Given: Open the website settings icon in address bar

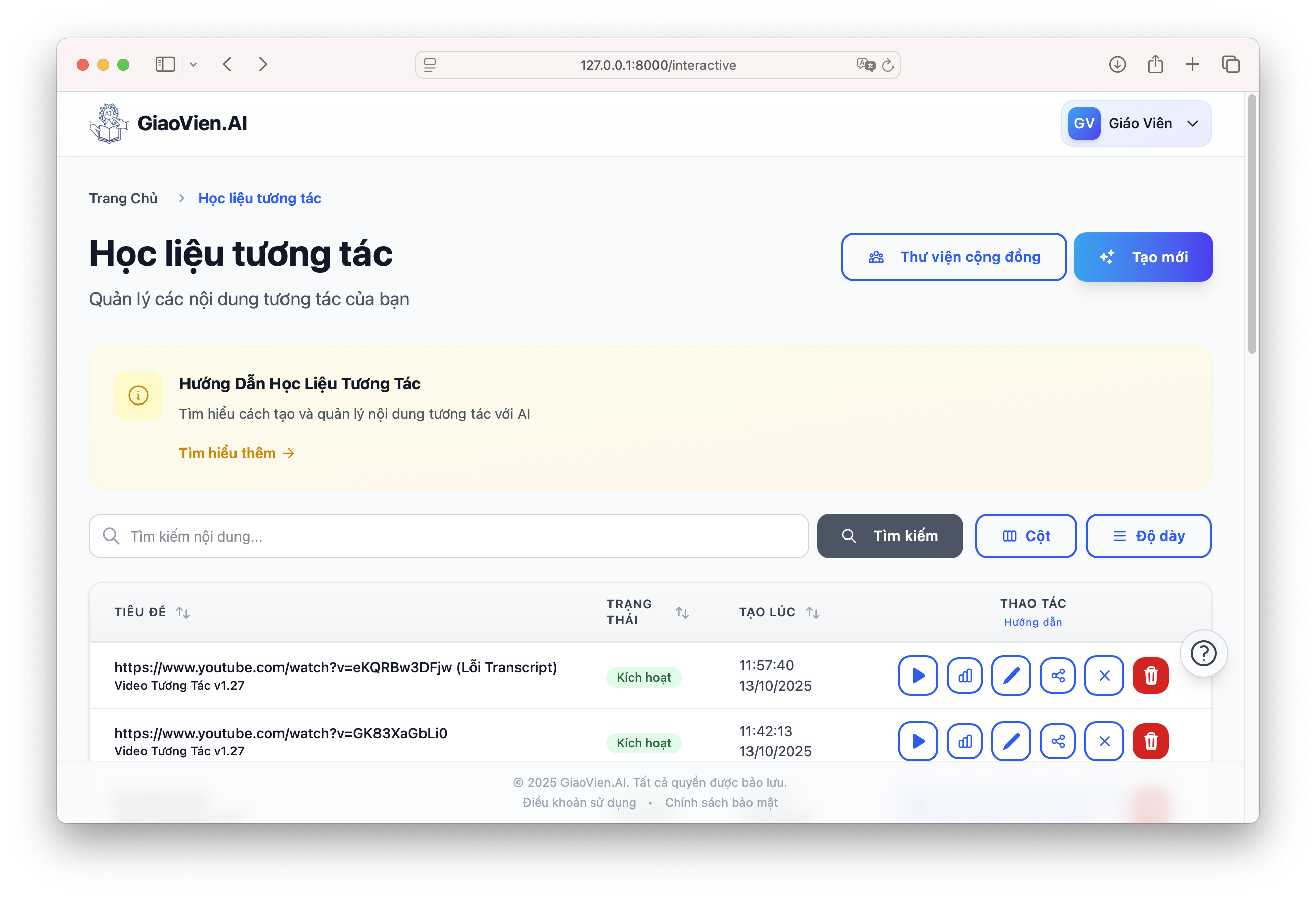Looking at the screenshot, I should click(x=430, y=65).
